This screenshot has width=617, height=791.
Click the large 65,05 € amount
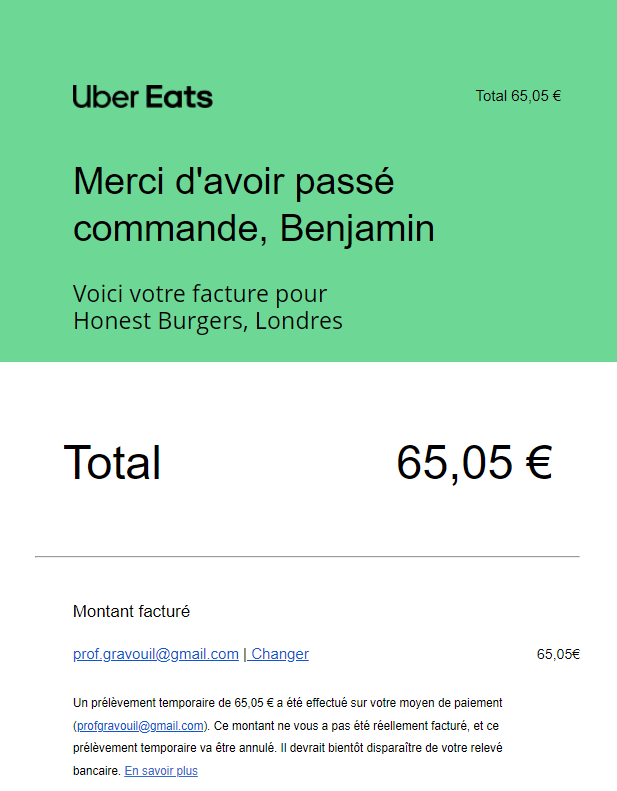tap(474, 462)
